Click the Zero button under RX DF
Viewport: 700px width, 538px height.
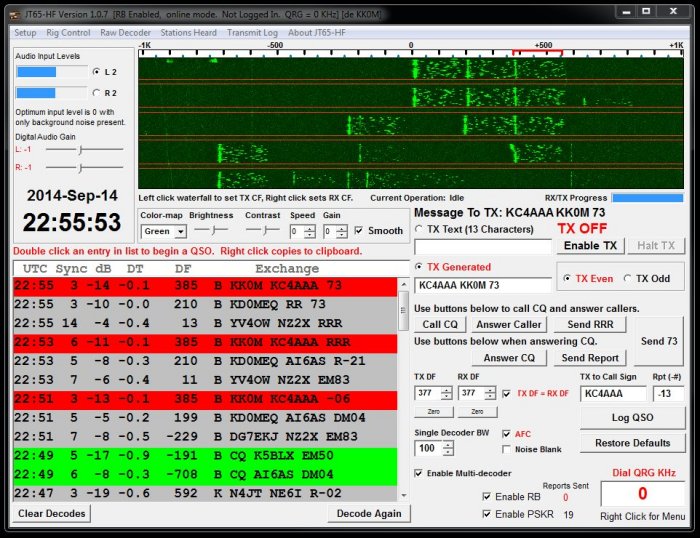477,411
